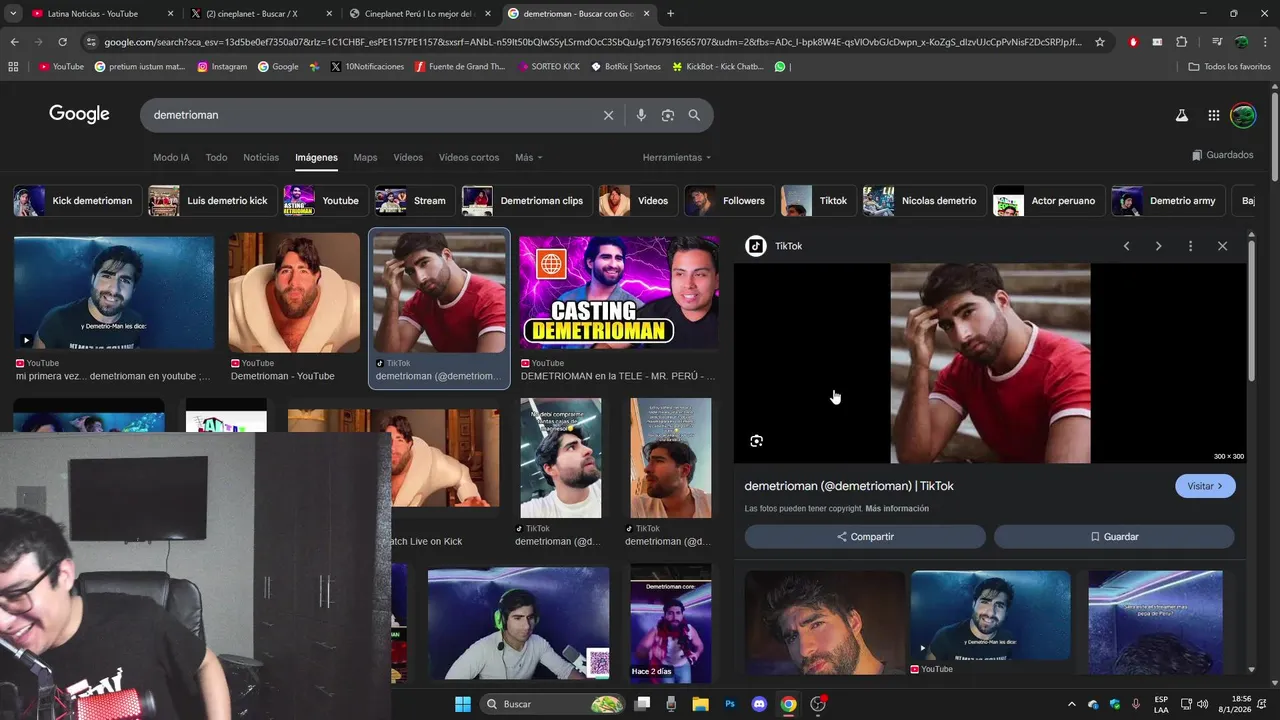Switch to Videos cortos tab
The width and height of the screenshot is (1280, 720).
tap(469, 158)
